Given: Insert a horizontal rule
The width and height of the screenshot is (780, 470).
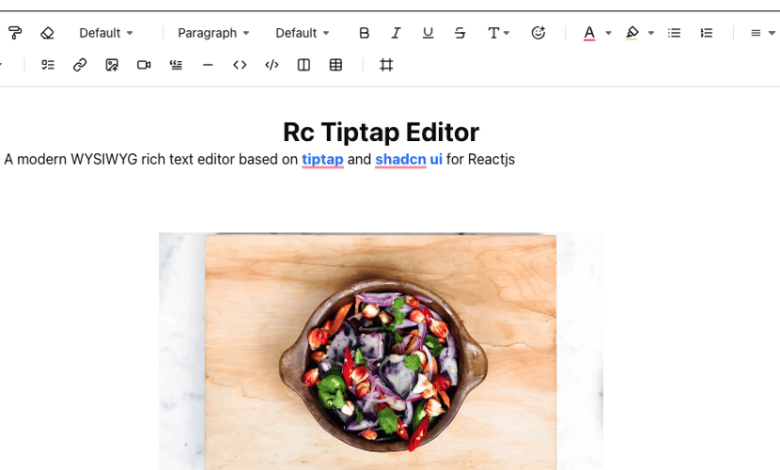Looking at the screenshot, I should coord(208,65).
